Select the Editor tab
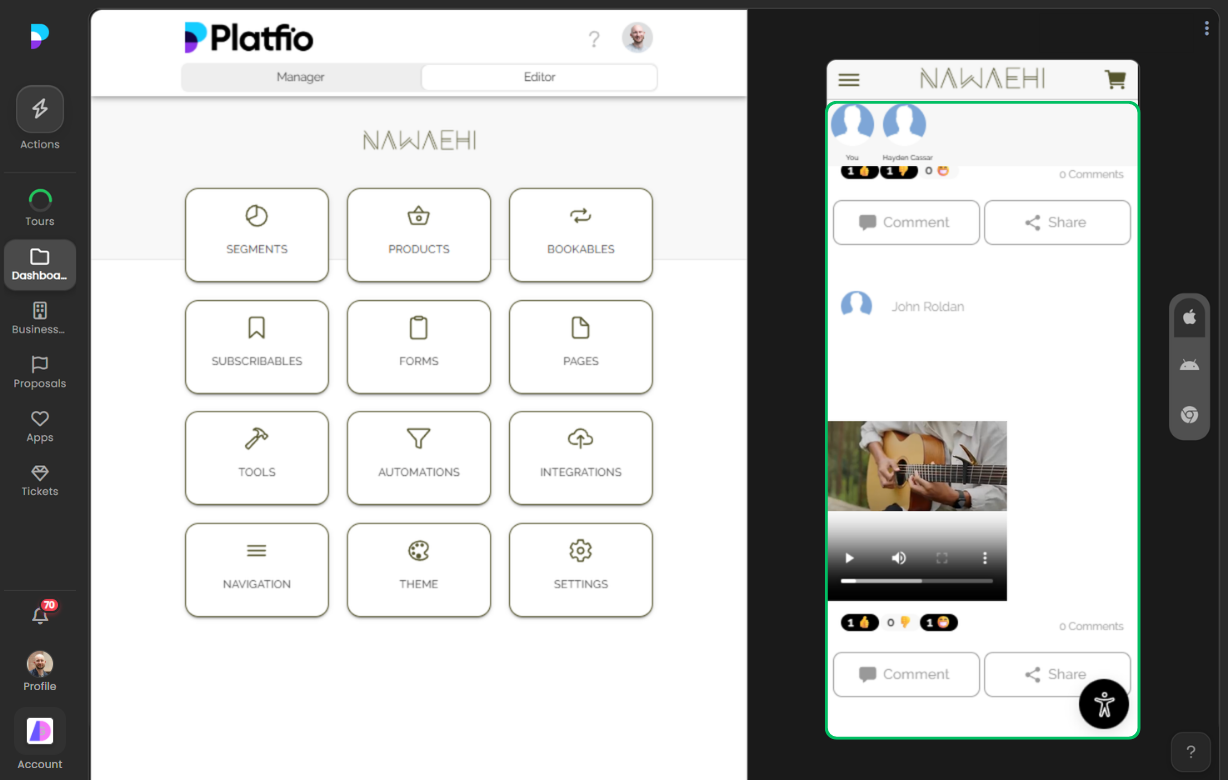Image resolution: width=1228 pixels, height=780 pixels. coord(539,76)
